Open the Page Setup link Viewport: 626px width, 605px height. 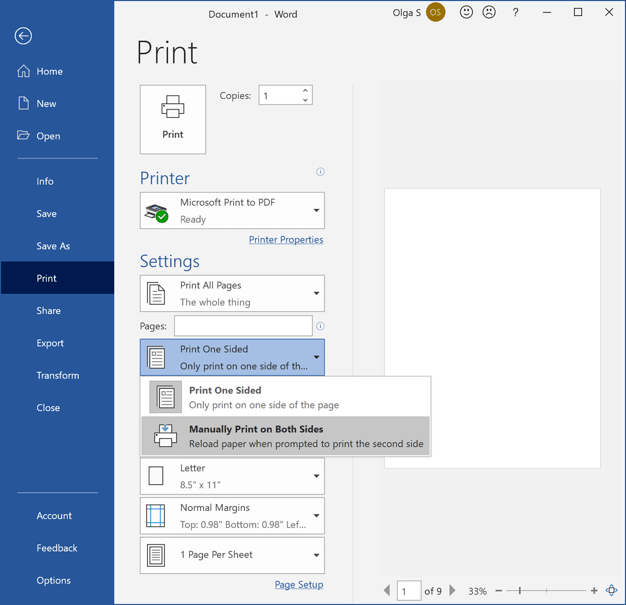coord(299,585)
